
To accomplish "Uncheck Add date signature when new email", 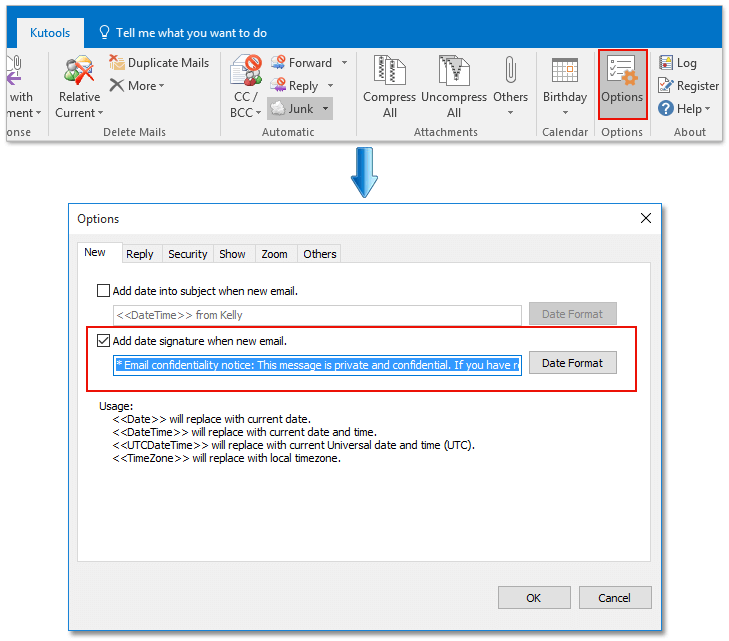I will point(103,341).
